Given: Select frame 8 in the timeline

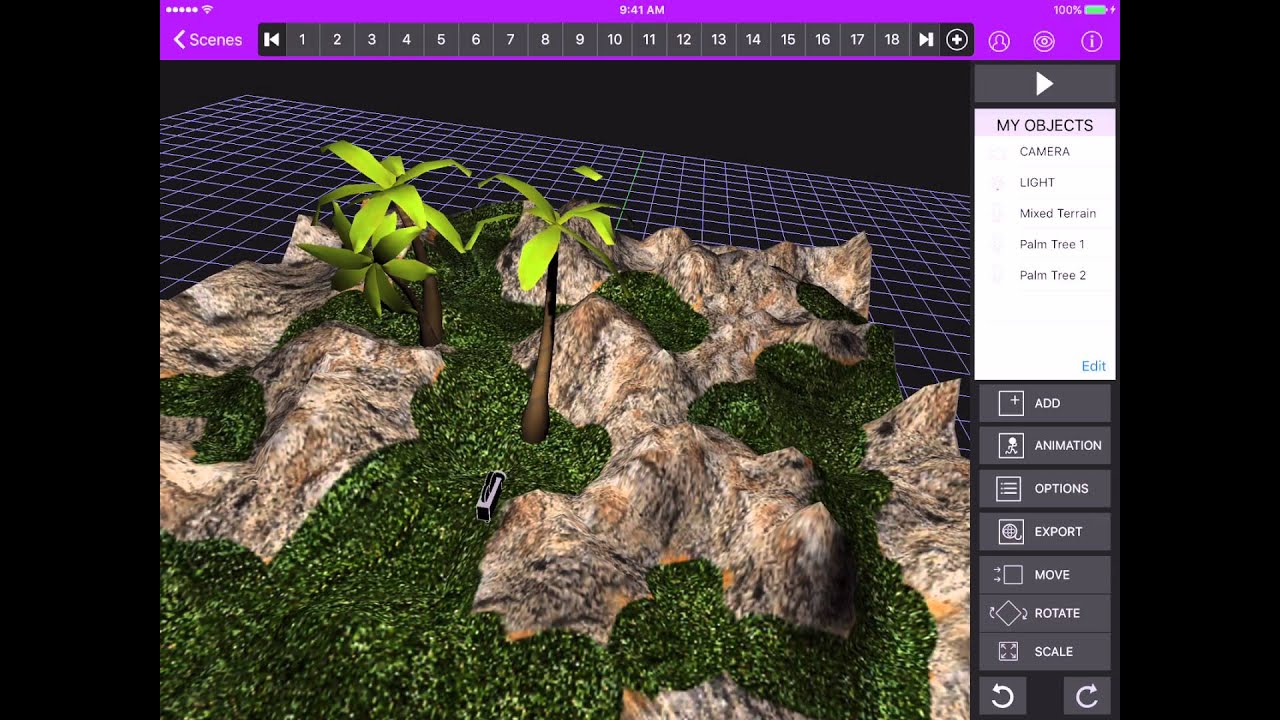Looking at the screenshot, I should 545,39.
